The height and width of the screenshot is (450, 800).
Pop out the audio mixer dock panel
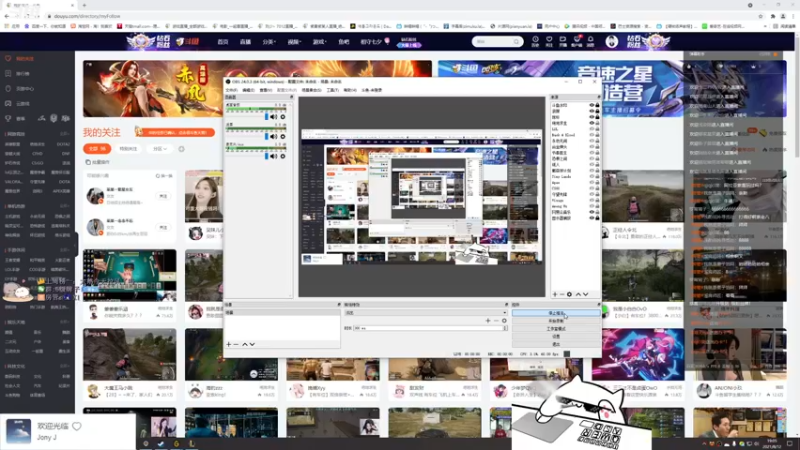tap(291, 97)
